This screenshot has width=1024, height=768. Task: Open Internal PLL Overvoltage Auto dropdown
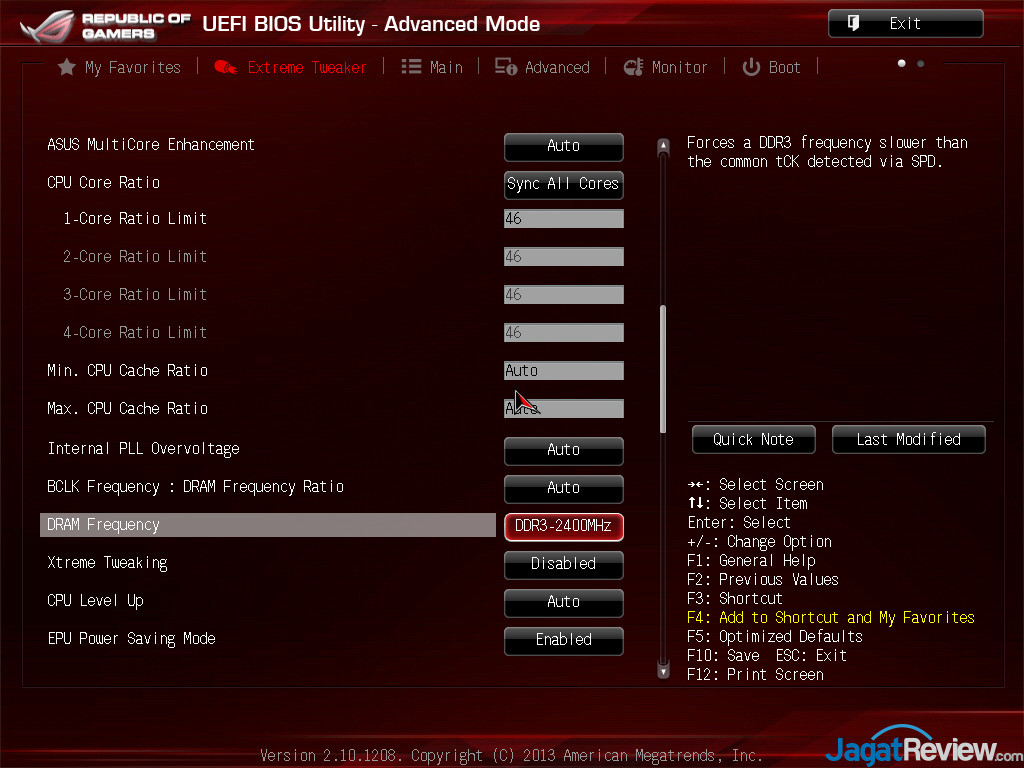[x=564, y=450]
